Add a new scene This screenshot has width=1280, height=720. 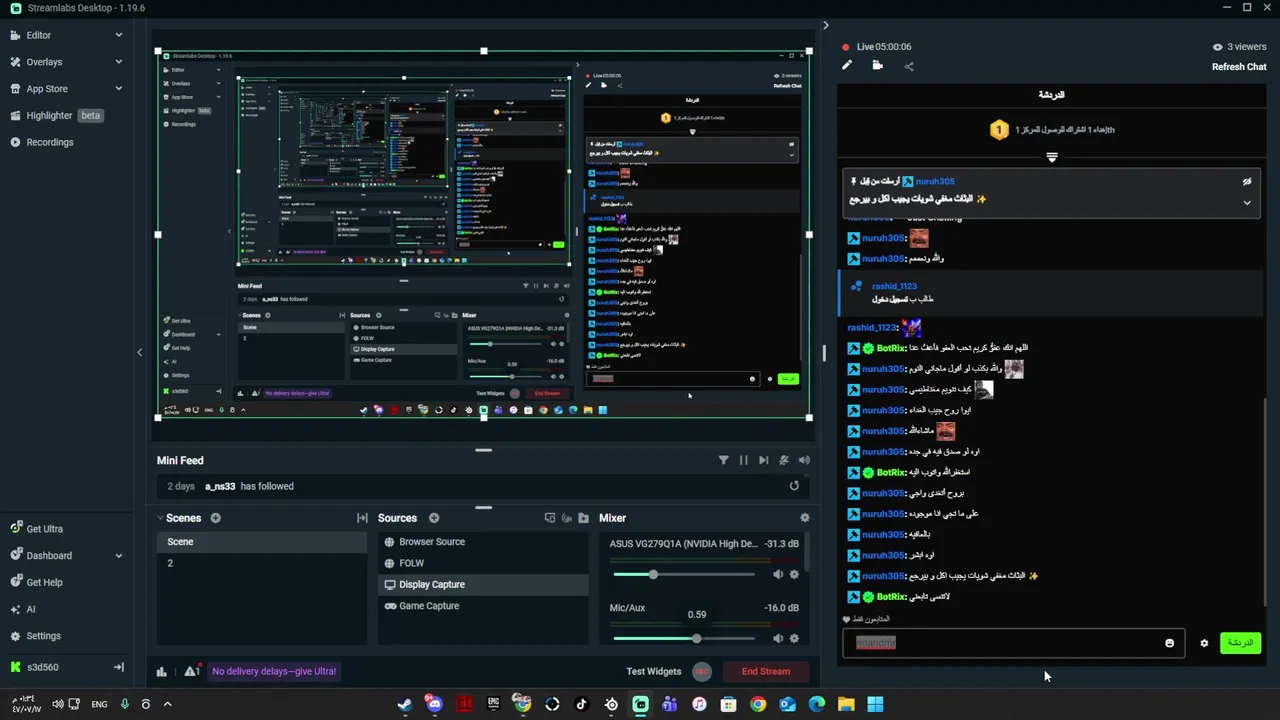[215, 518]
